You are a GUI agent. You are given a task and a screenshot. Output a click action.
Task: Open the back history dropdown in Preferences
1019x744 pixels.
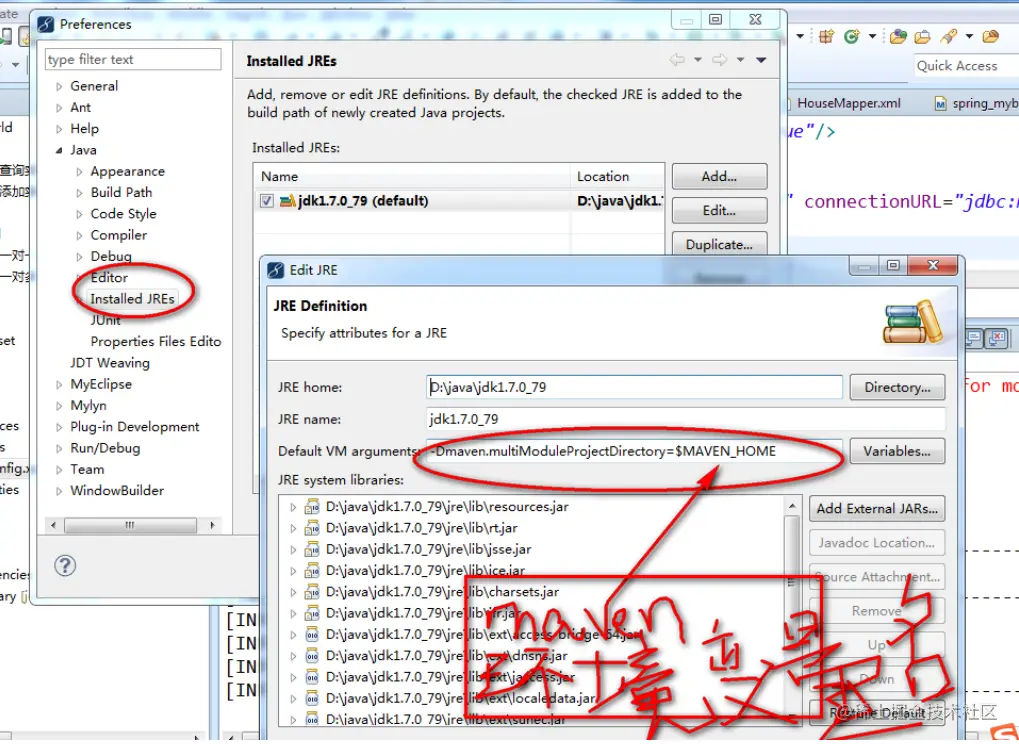(697, 60)
